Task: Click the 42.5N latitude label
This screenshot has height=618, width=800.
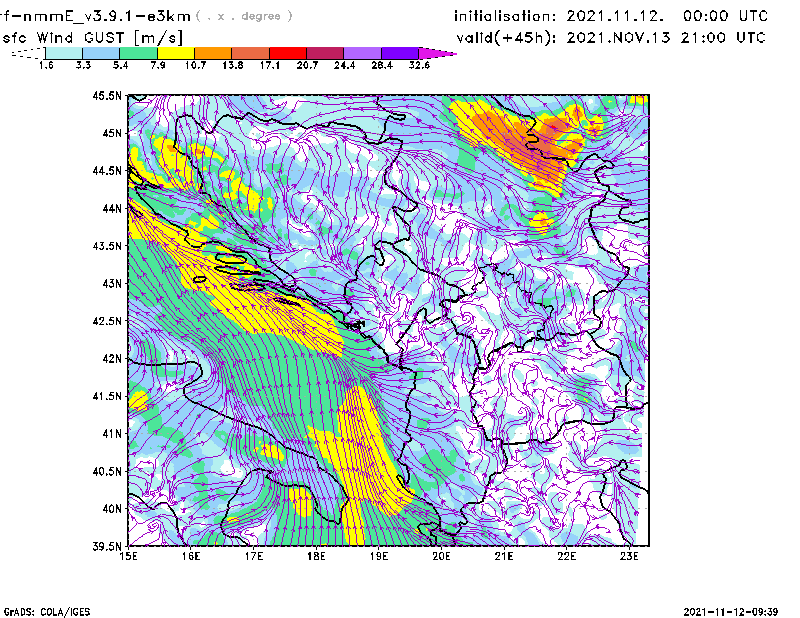Action: coord(107,321)
